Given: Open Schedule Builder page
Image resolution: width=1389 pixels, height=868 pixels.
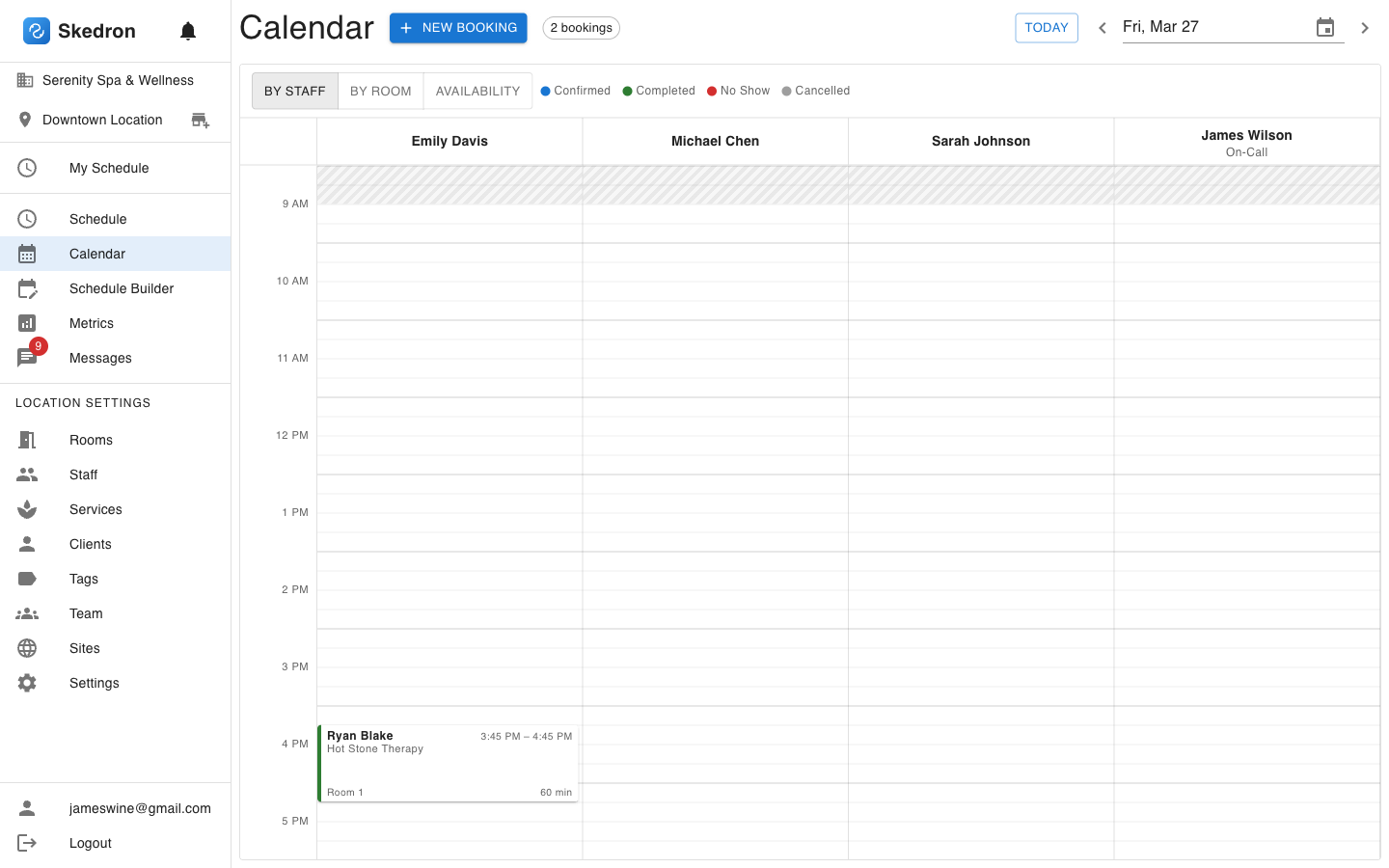Looking at the screenshot, I should tap(115, 288).
